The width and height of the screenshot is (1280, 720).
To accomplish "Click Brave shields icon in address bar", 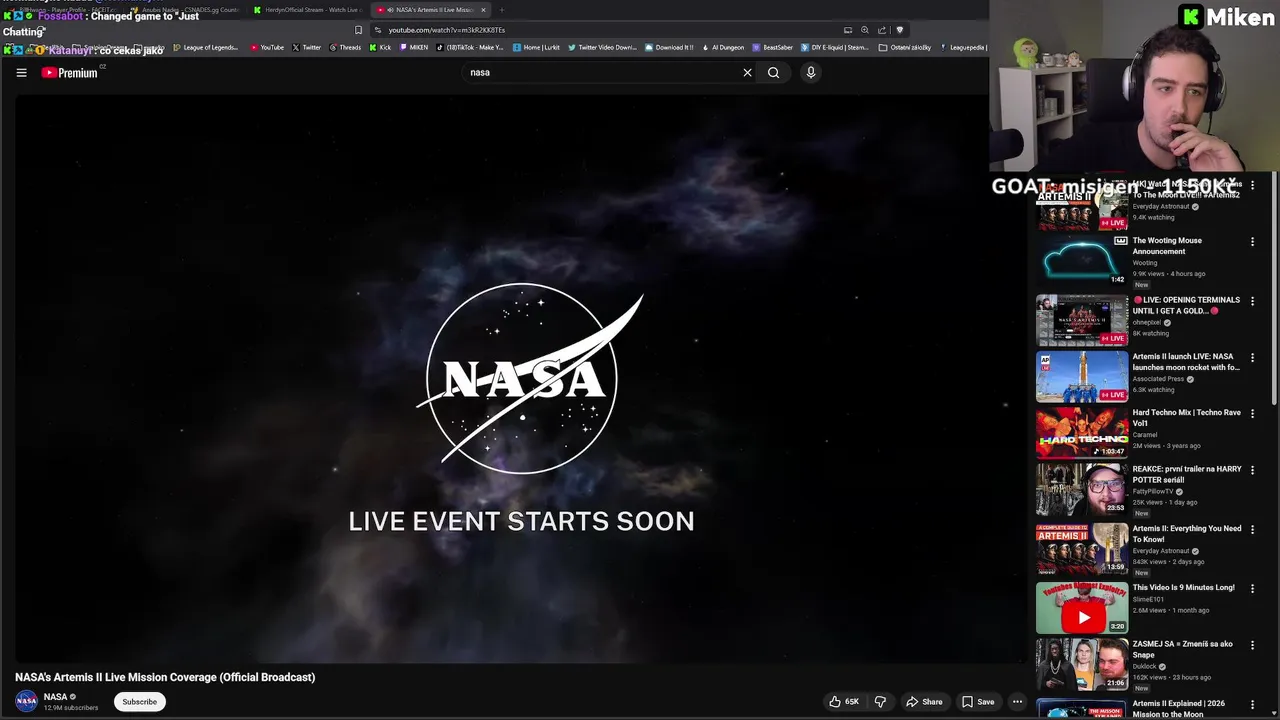I will [899, 30].
